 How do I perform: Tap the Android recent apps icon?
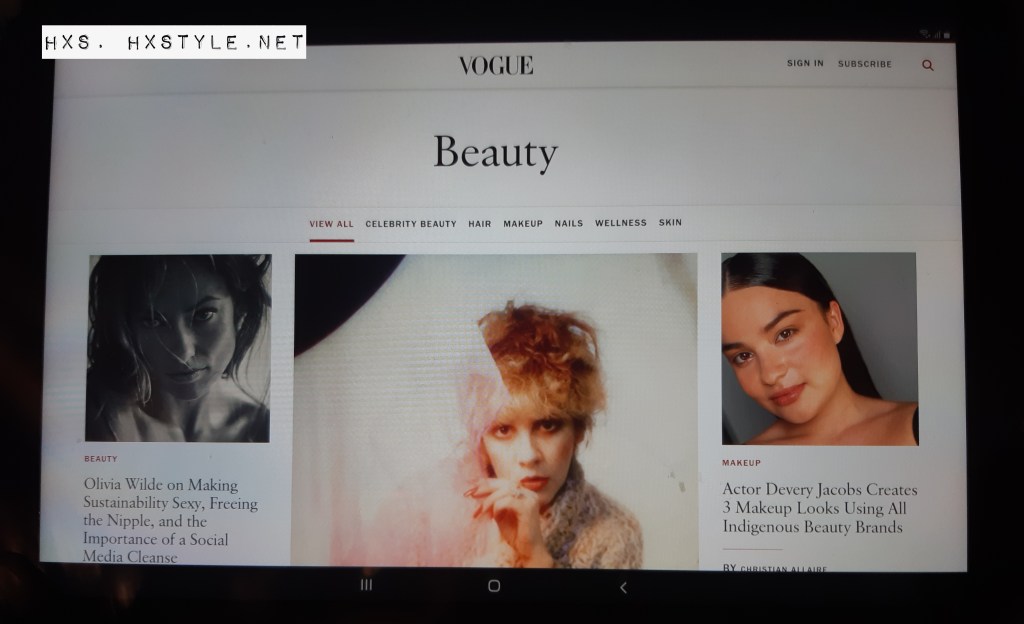(x=366, y=585)
